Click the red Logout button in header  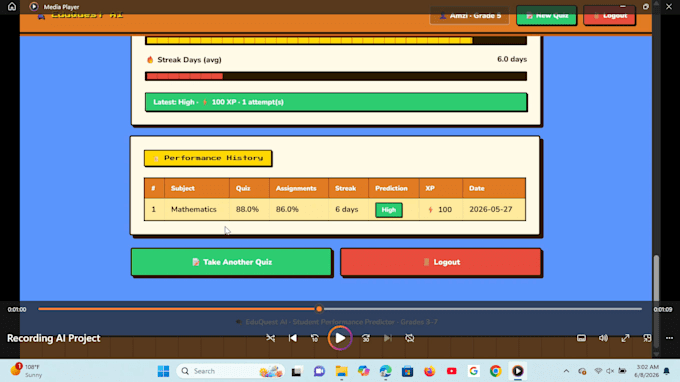click(609, 16)
